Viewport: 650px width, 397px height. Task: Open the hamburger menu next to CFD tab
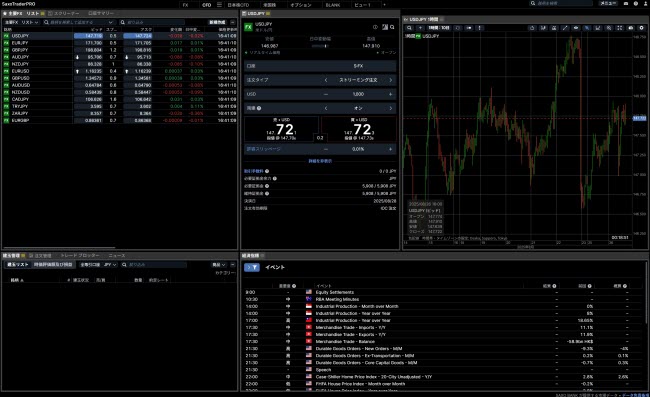pyautogui.click(x=219, y=5)
